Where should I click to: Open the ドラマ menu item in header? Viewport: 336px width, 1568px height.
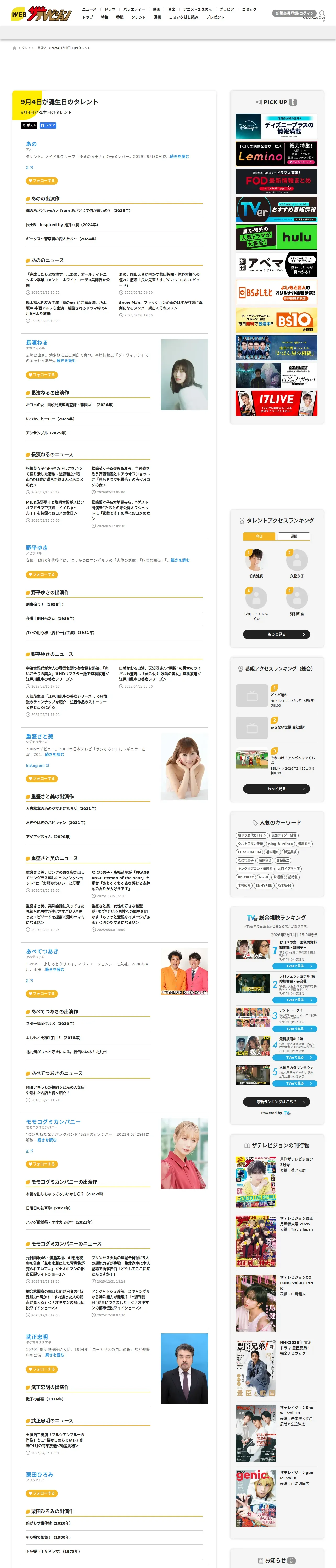(110, 9)
